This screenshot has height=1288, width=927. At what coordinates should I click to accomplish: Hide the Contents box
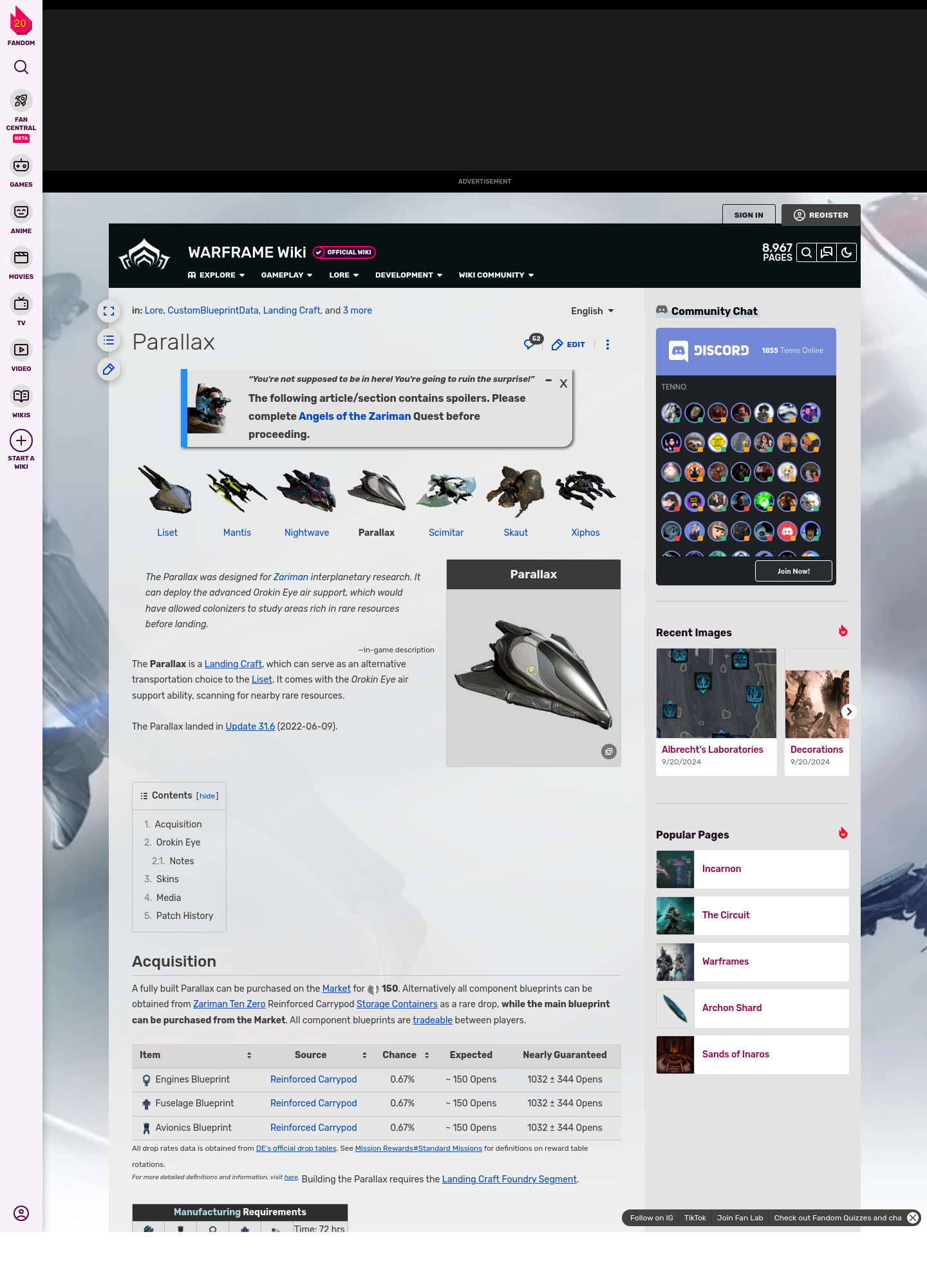tap(207, 796)
